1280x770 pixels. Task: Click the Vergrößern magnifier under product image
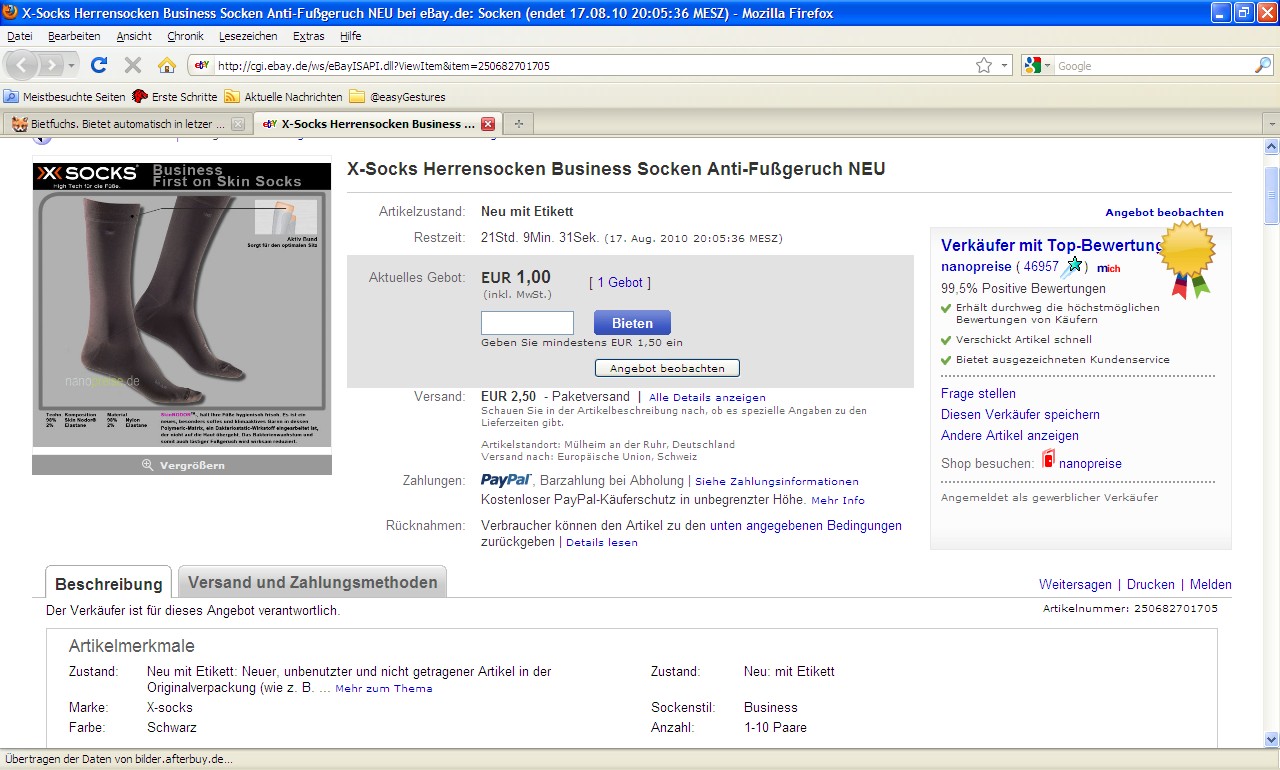point(148,465)
